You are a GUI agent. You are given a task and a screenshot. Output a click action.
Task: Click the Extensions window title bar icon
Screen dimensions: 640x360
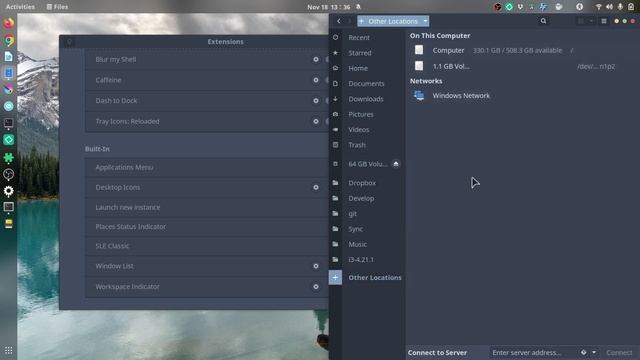[x=69, y=42]
